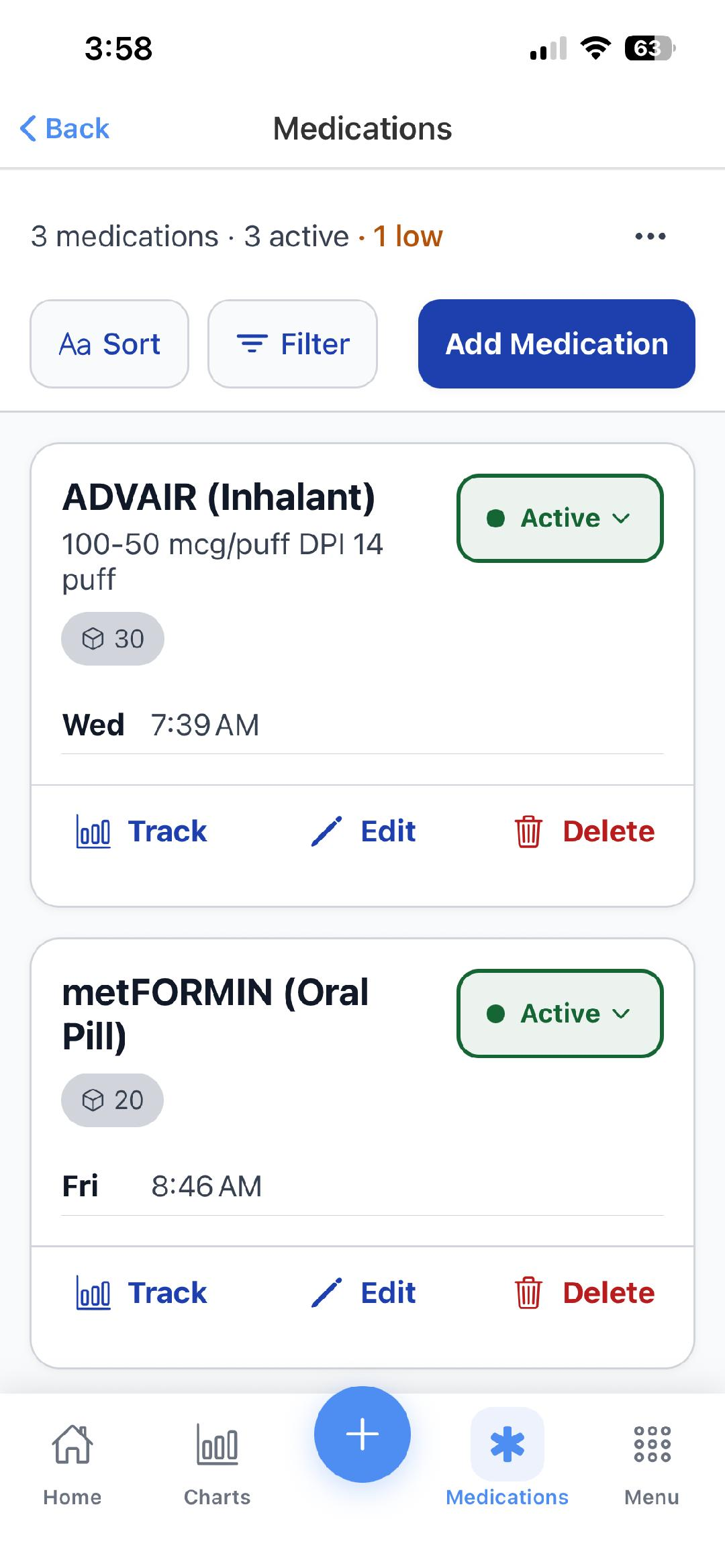This screenshot has height=1568, width=725.
Task: Click the Track icon for ADVAIR
Action: 93,830
